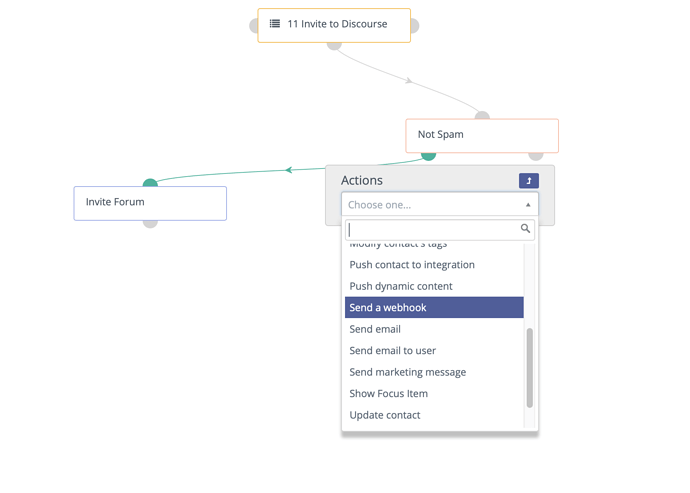Click the gray connector below Invite to Discourse node
This screenshot has height=493, width=690.
(334, 45)
